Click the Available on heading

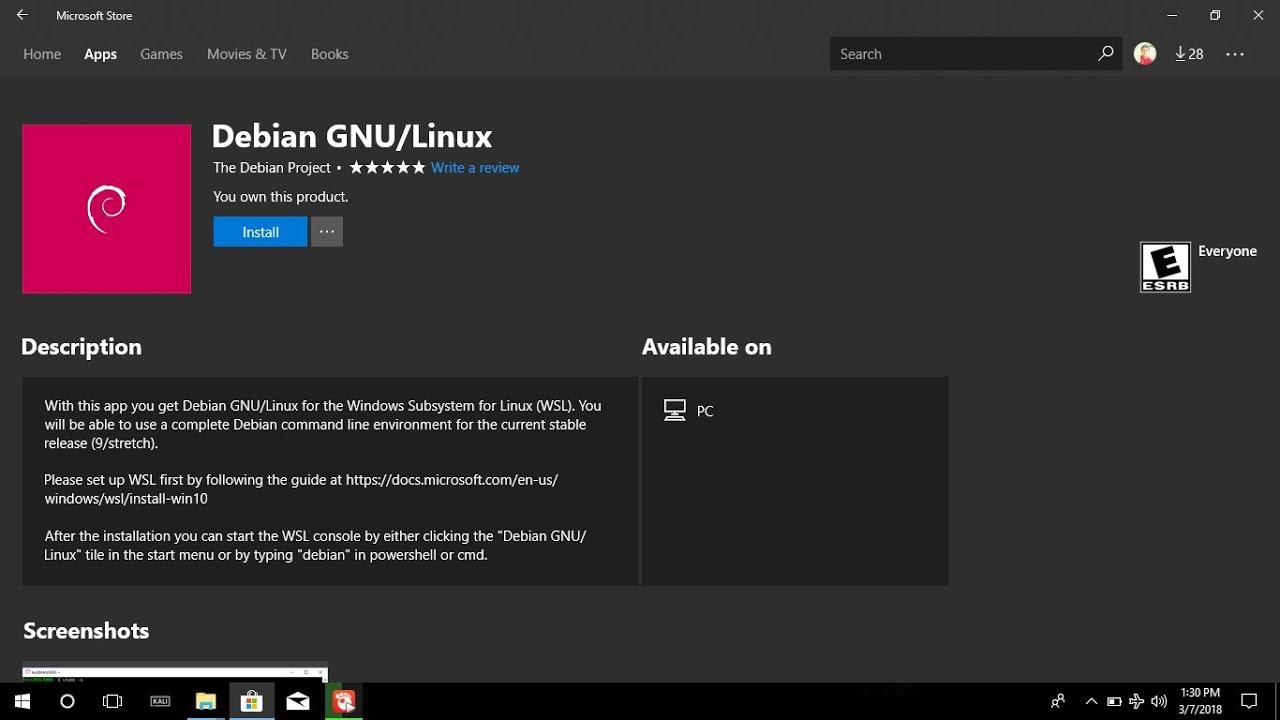707,347
